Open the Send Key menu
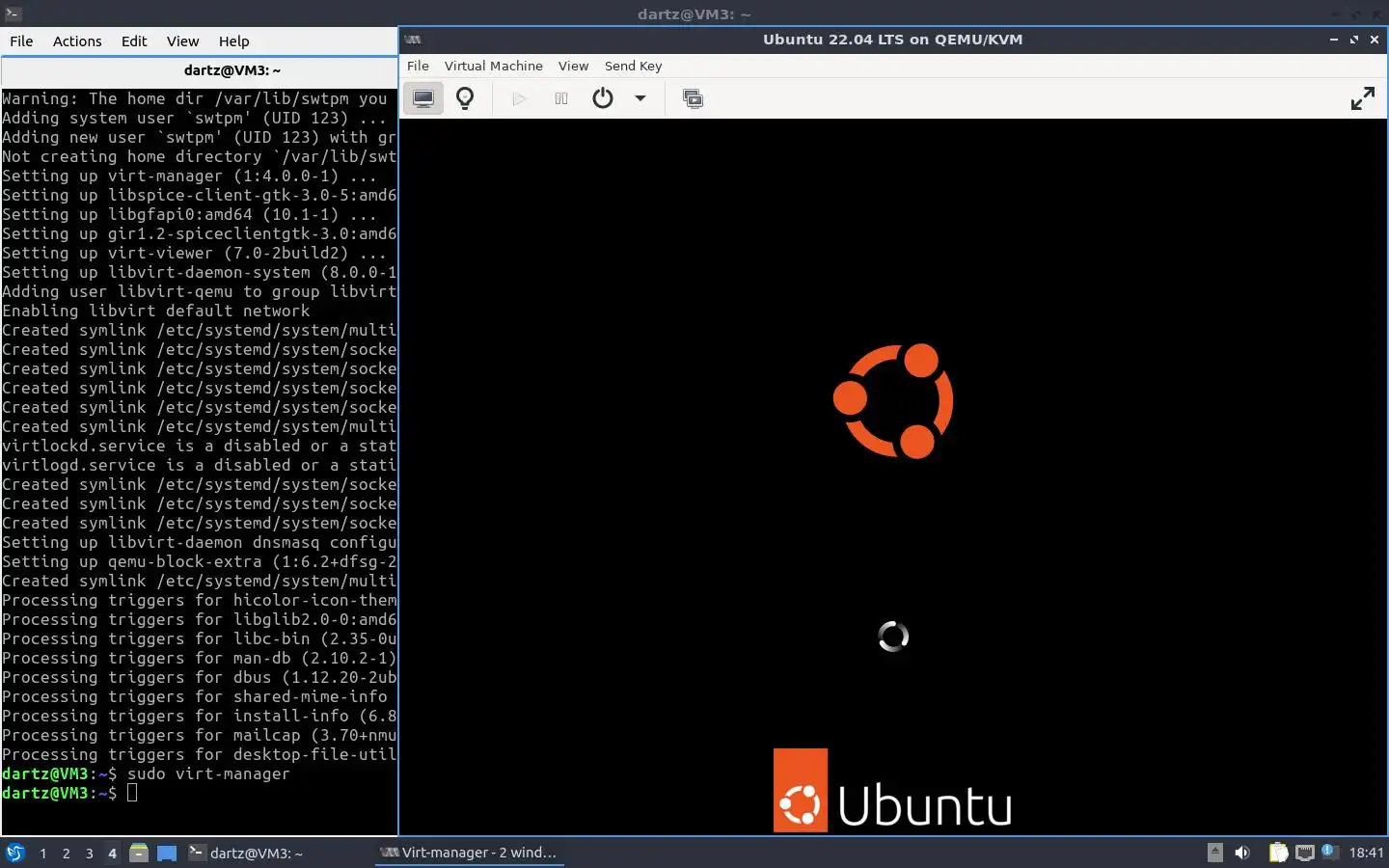The height and width of the screenshot is (868, 1389). [633, 66]
